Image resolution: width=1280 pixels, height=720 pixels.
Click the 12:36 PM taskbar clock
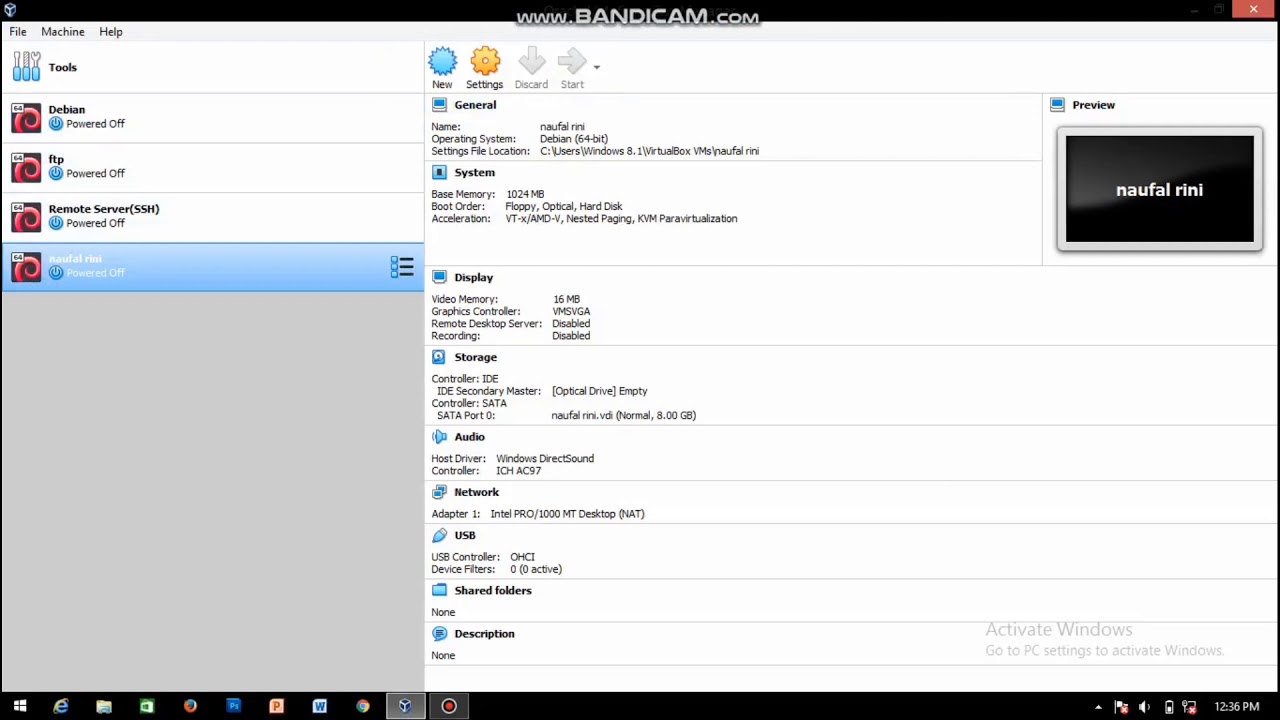(1236, 707)
